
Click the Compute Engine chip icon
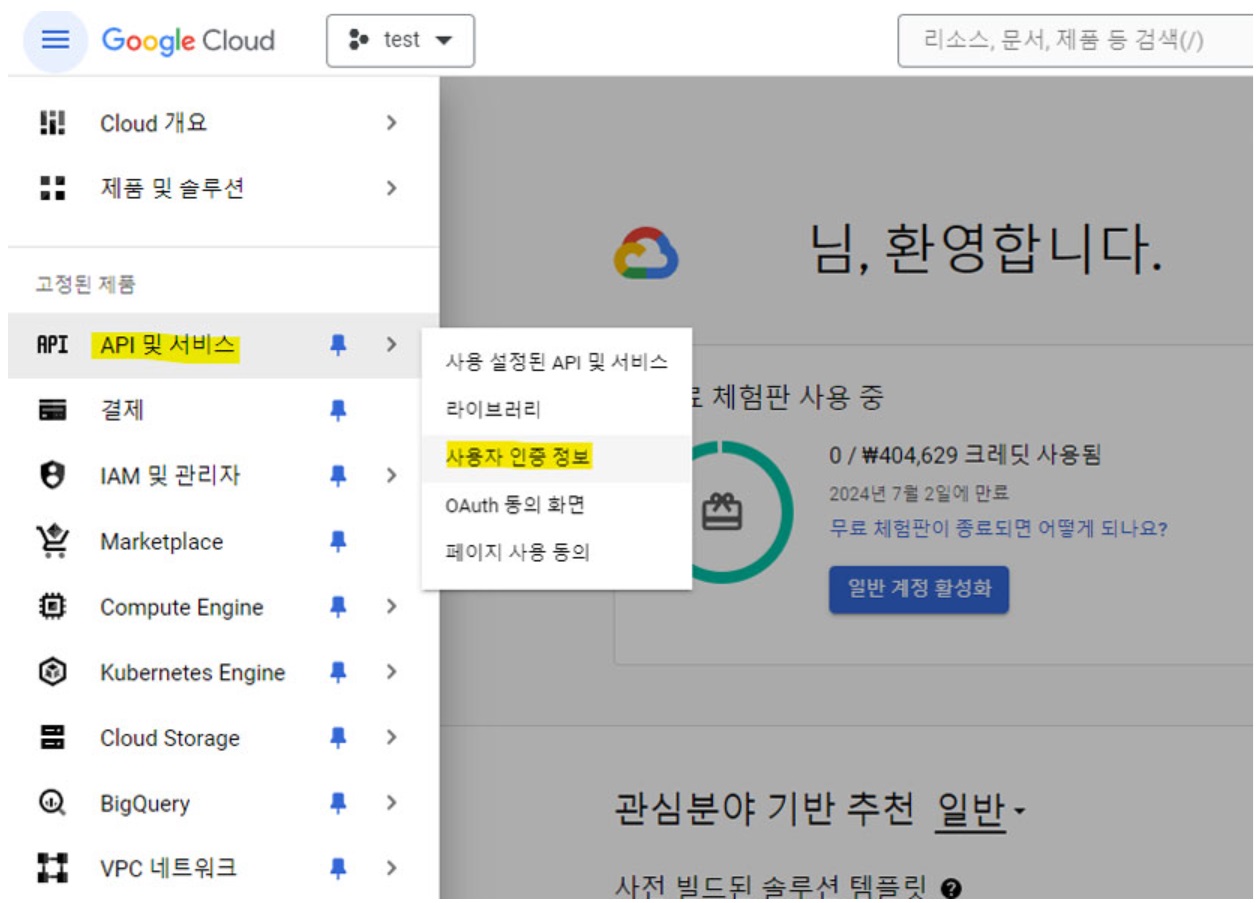pyautogui.click(x=53, y=607)
